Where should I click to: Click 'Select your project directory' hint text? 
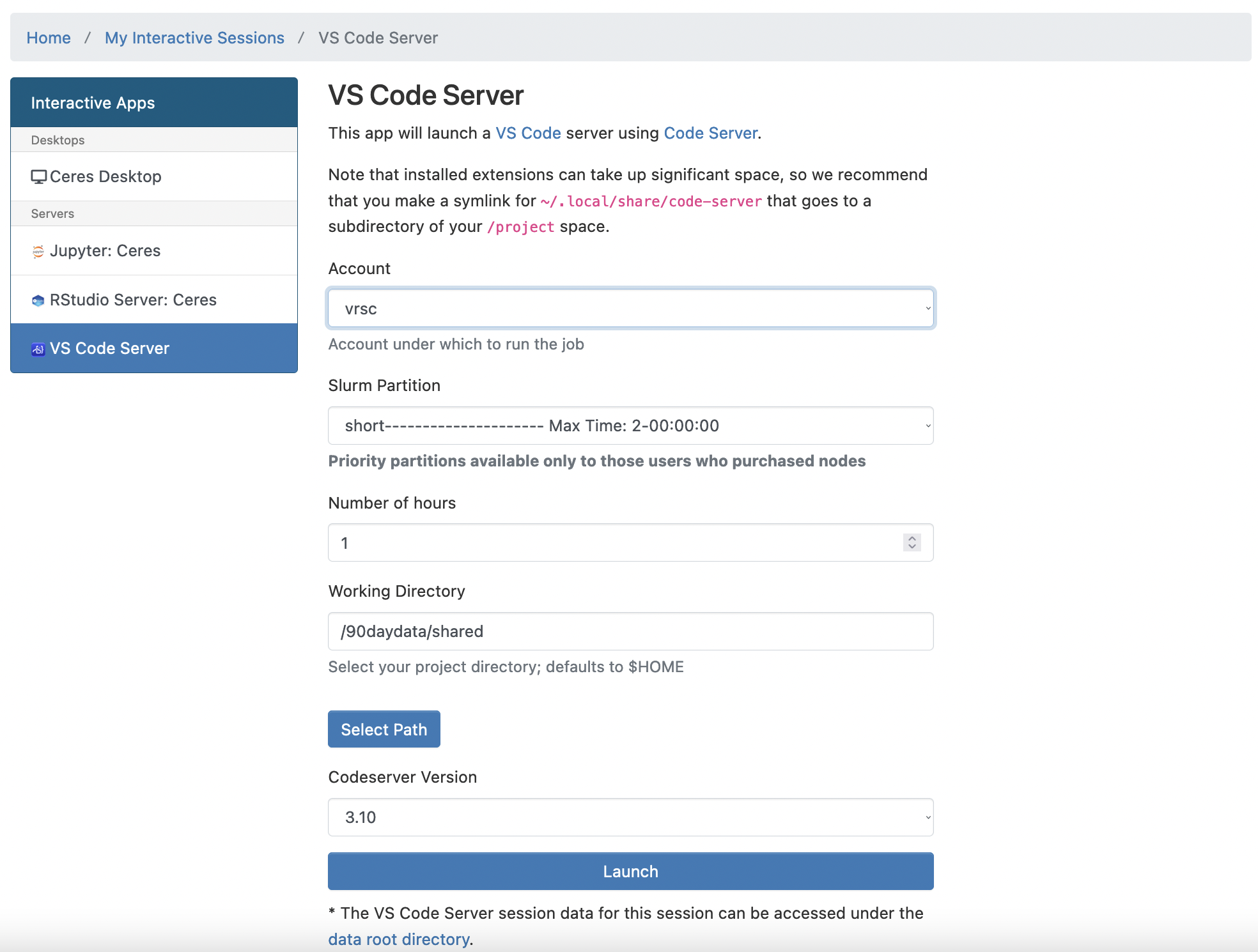point(506,666)
